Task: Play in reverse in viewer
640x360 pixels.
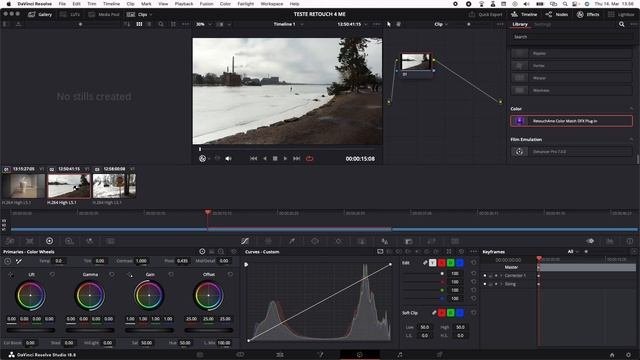Action: click(x=264, y=158)
